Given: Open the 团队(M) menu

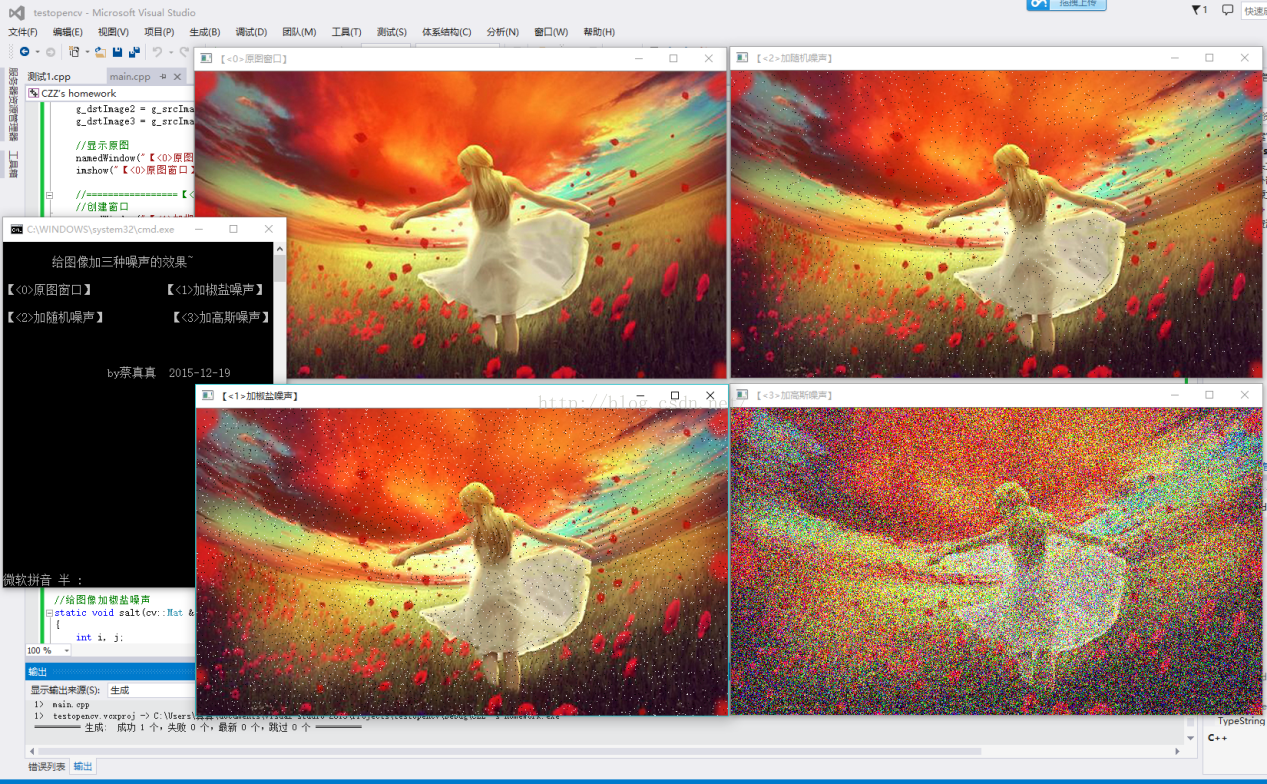Looking at the screenshot, I should pyautogui.click(x=298, y=32).
